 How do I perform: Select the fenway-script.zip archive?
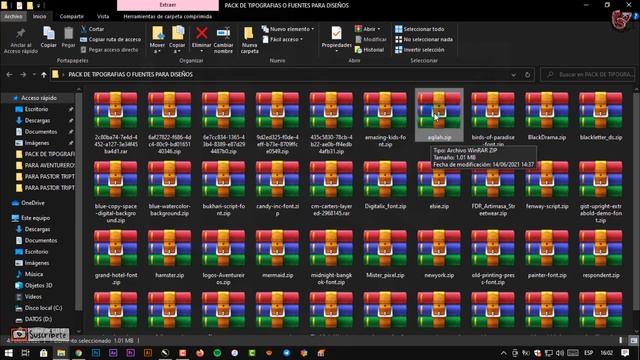tap(547, 185)
